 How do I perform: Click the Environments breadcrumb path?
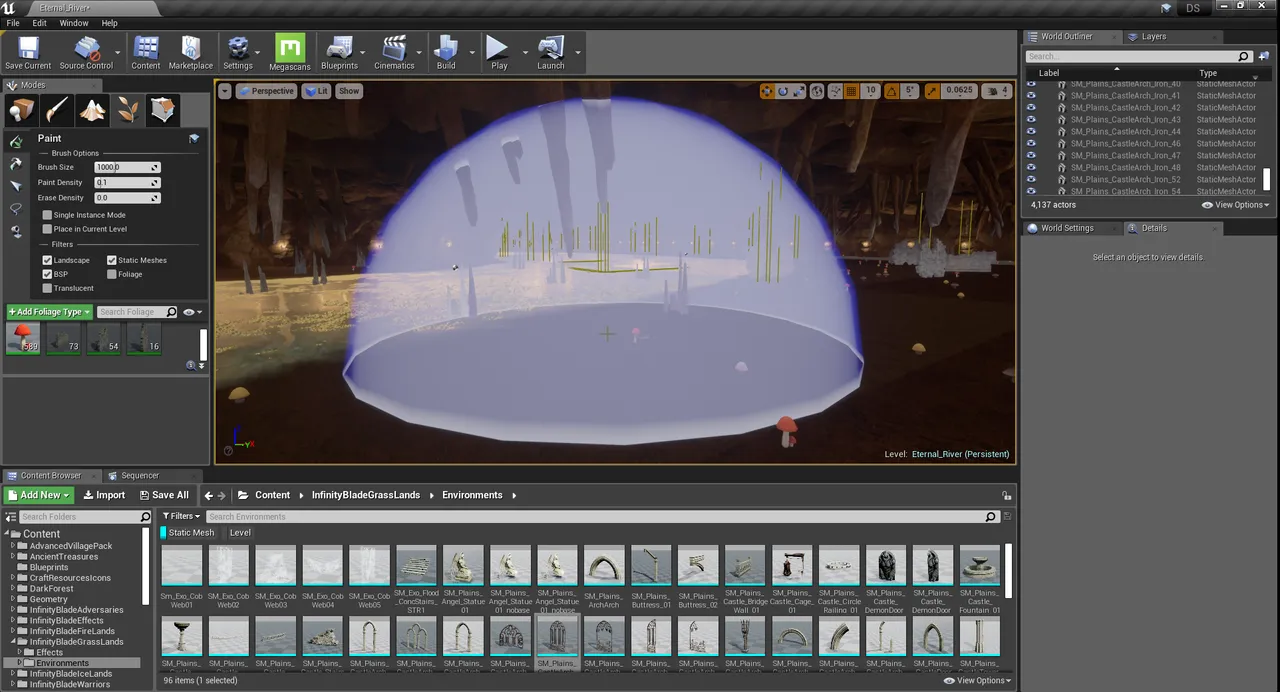[x=472, y=495]
